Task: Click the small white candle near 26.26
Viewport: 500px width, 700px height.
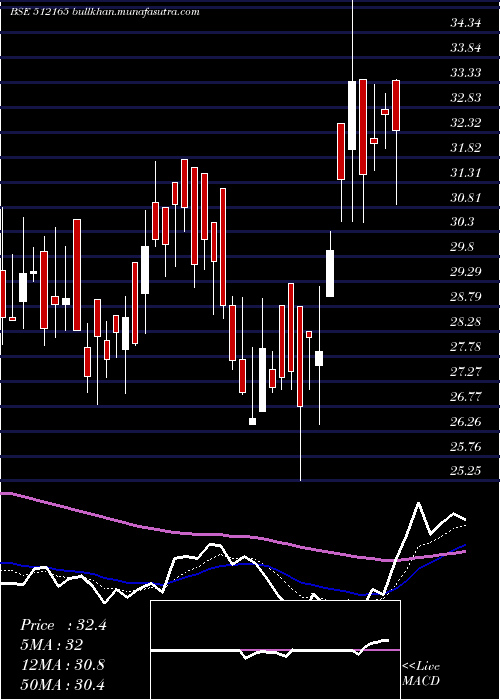Action: (x=253, y=421)
